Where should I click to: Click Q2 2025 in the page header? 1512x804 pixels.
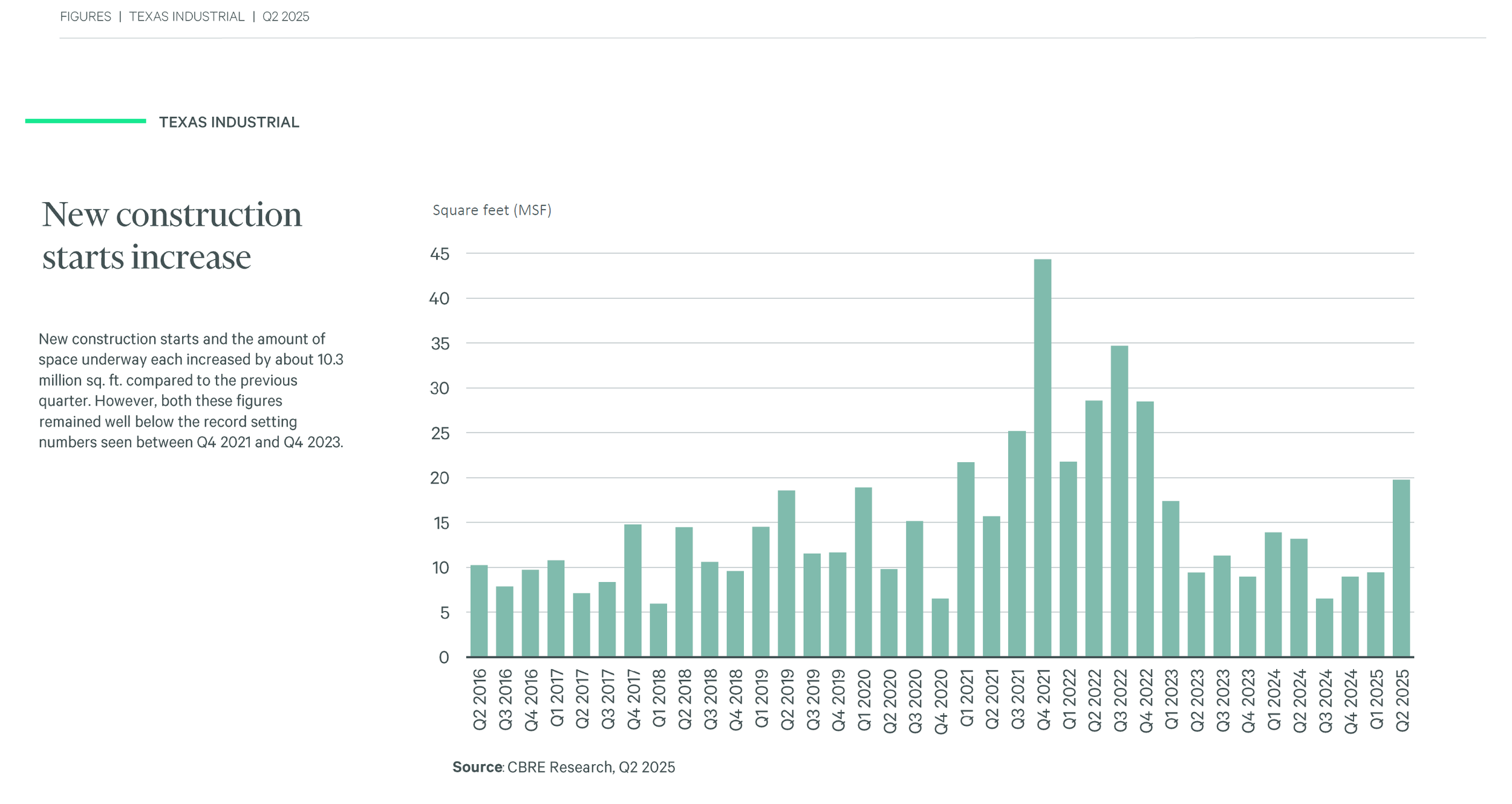pyautogui.click(x=285, y=16)
